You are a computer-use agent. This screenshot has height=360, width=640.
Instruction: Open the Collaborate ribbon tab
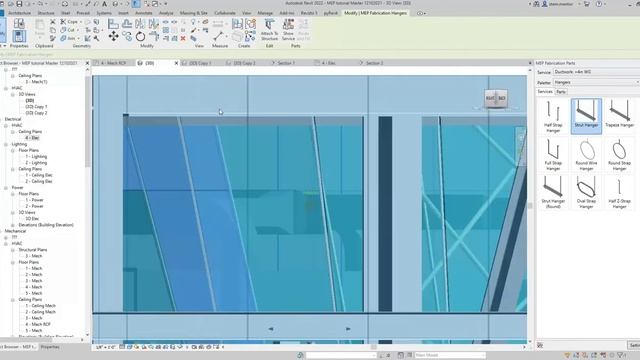click(224, 13)
